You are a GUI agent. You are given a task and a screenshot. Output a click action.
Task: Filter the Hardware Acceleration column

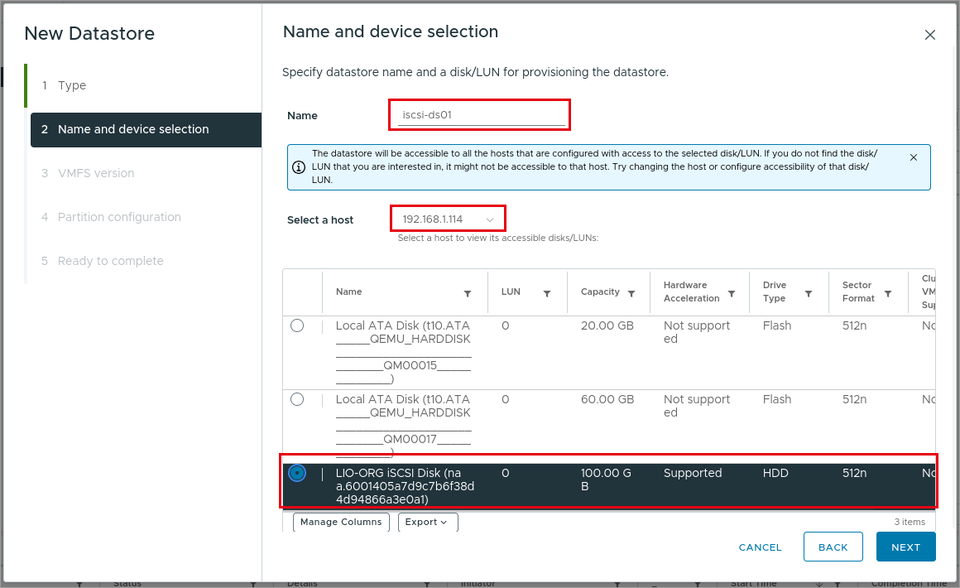pos(731,294)
